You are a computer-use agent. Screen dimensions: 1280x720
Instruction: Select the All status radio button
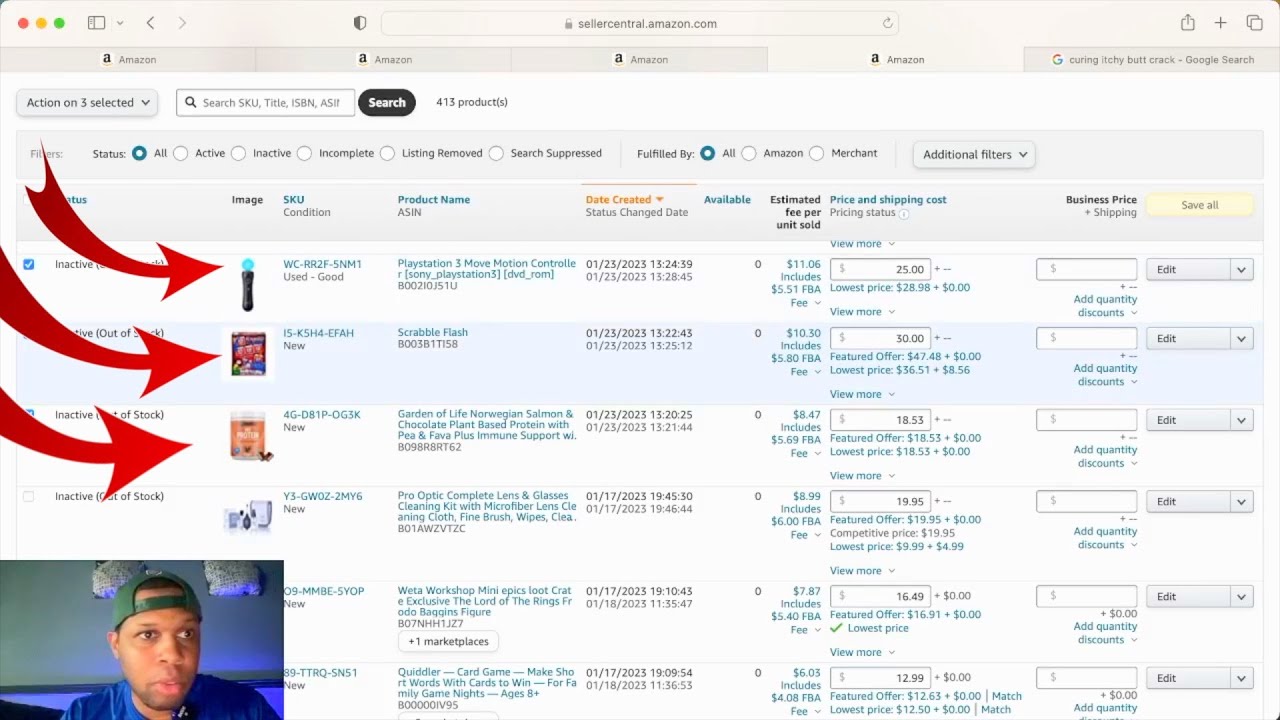139,153
